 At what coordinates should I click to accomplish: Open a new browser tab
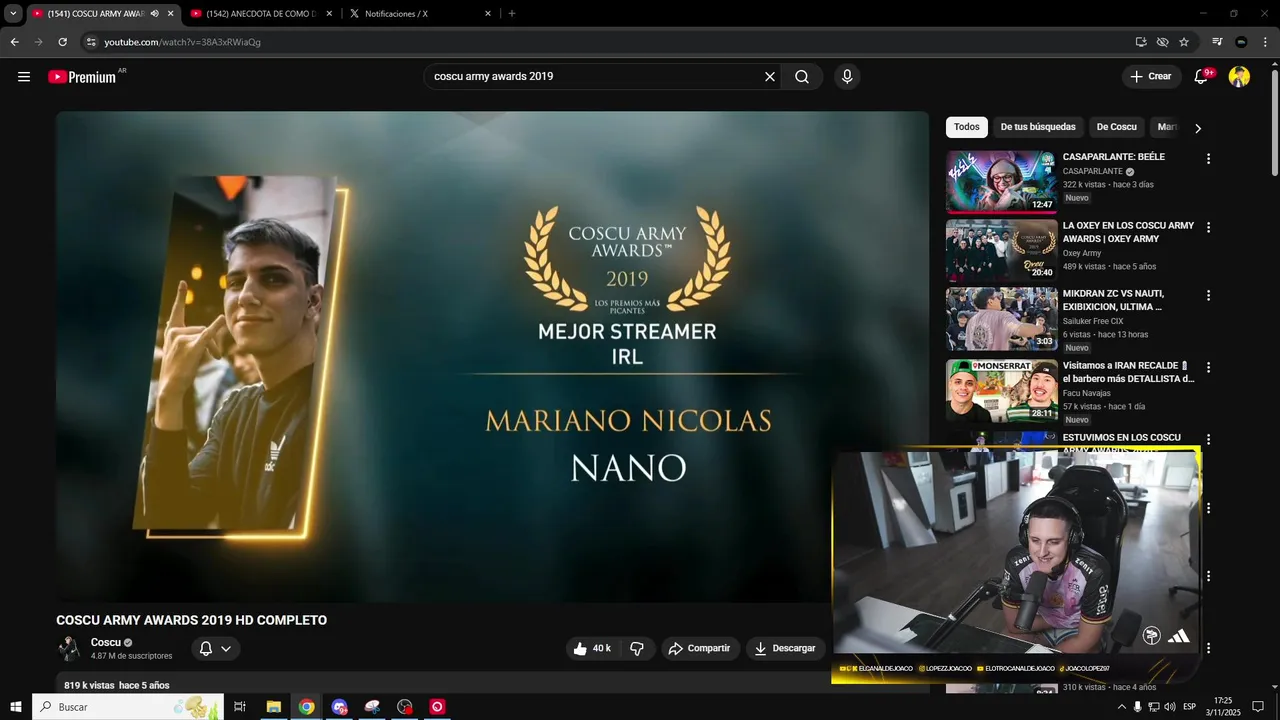point(512,14)
